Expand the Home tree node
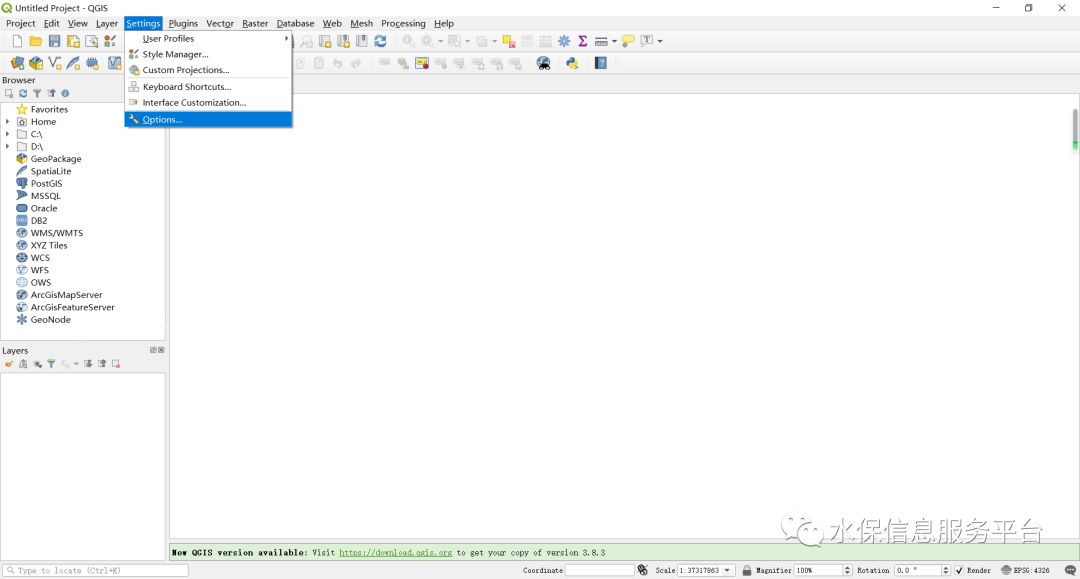Image resolution: width=1080 pixels, height=579 pixels. (8, 122)
